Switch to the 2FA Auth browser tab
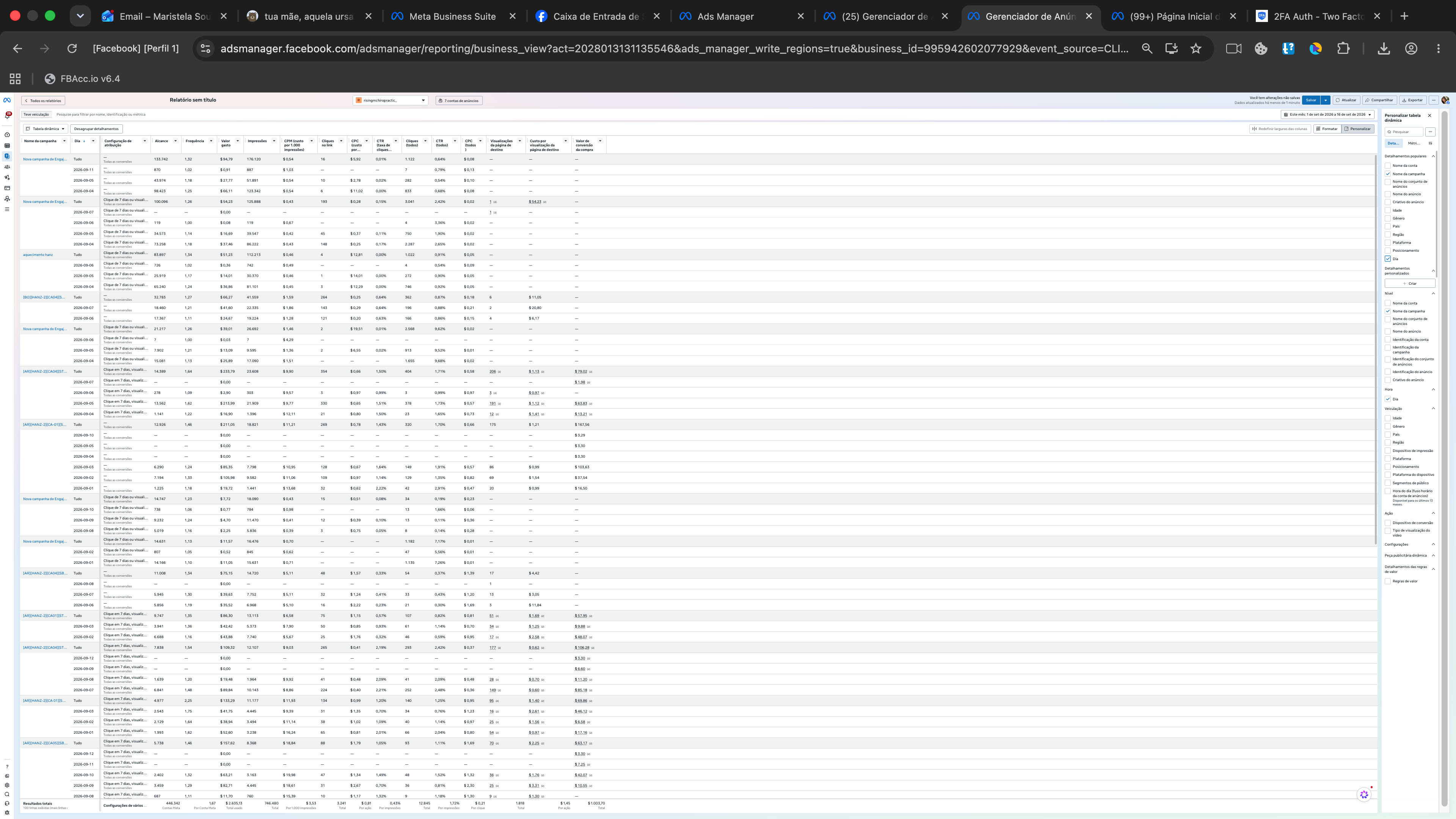The width and height of the screenshot is (1456, 819). point(1318,16)
